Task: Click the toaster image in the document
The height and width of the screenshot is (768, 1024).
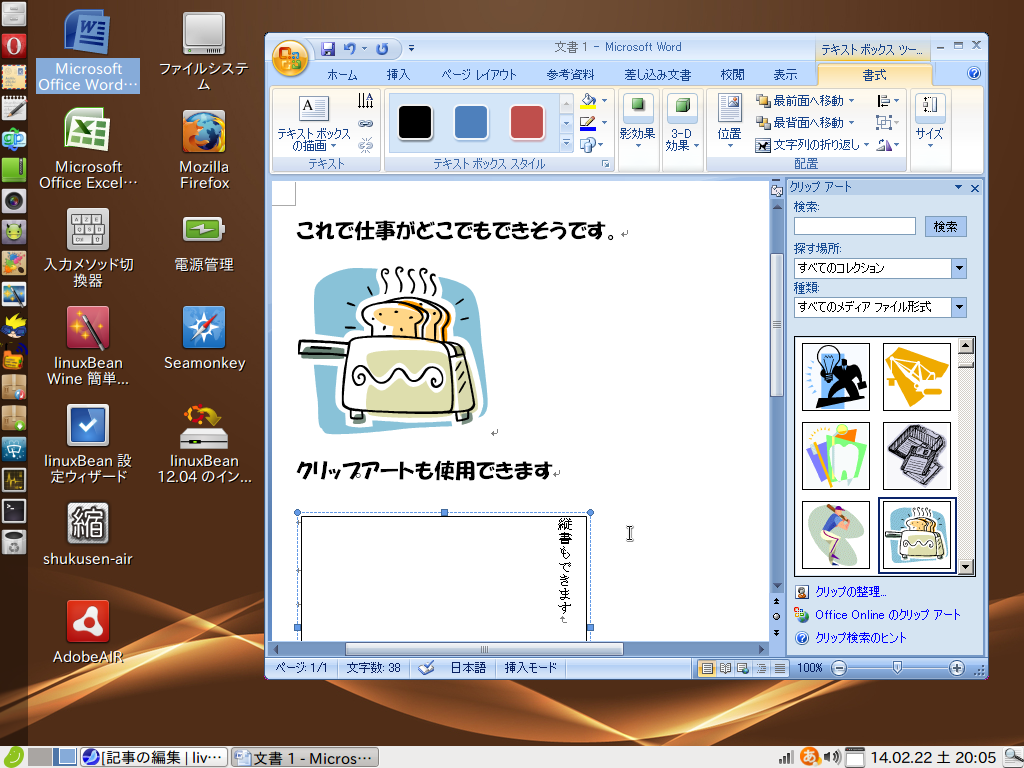Action: point(394,350)
